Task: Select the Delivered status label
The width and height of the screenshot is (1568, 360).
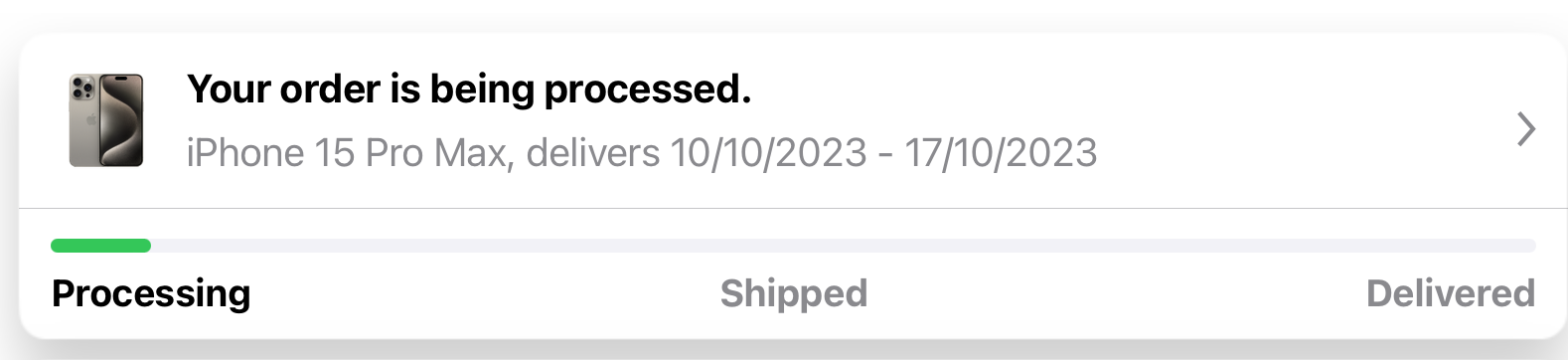Action: 1451,293
